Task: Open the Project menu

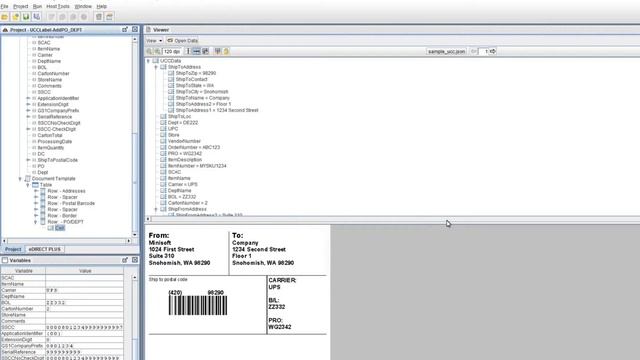Action: 21,7
